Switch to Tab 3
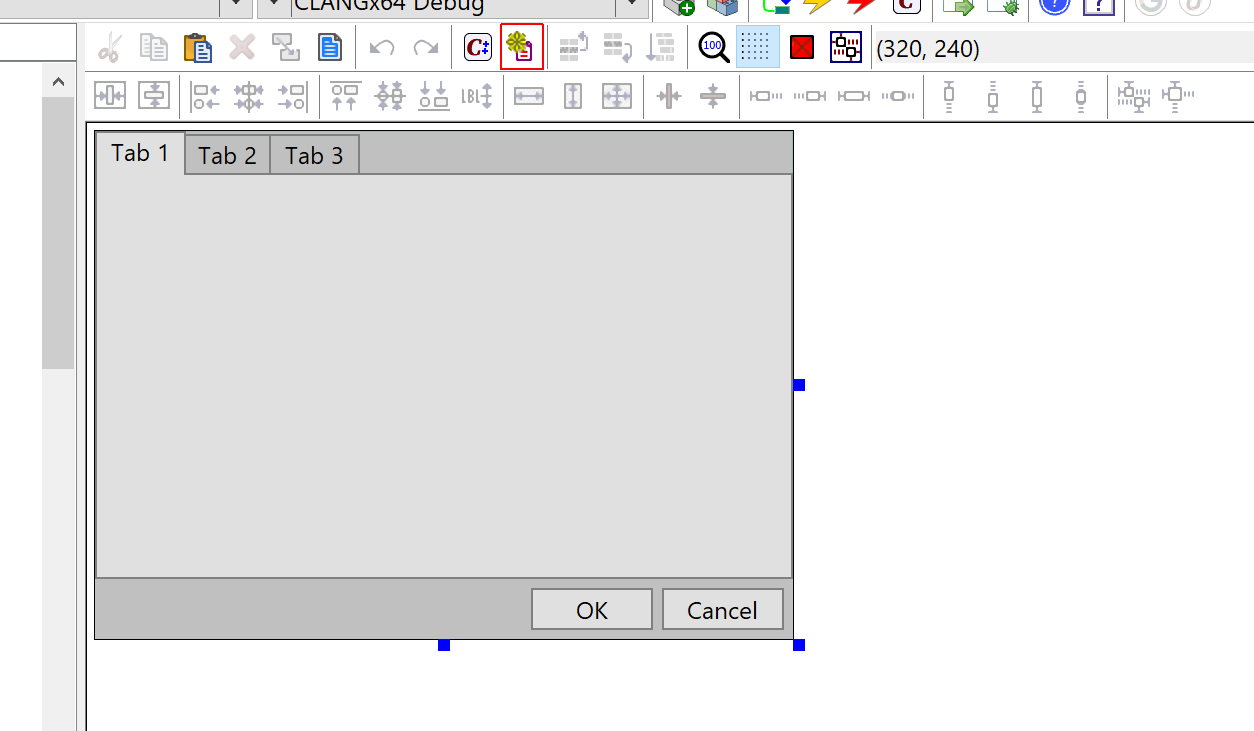This screenshot has width=1254, height=731. (314, 156)
